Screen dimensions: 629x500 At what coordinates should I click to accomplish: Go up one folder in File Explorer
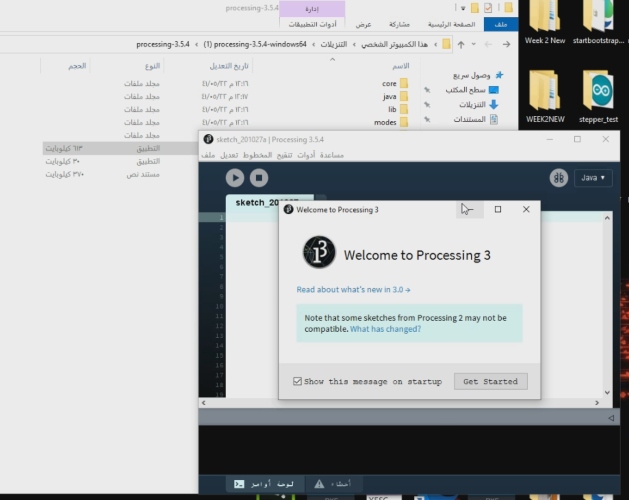click(x=461, y=45)
